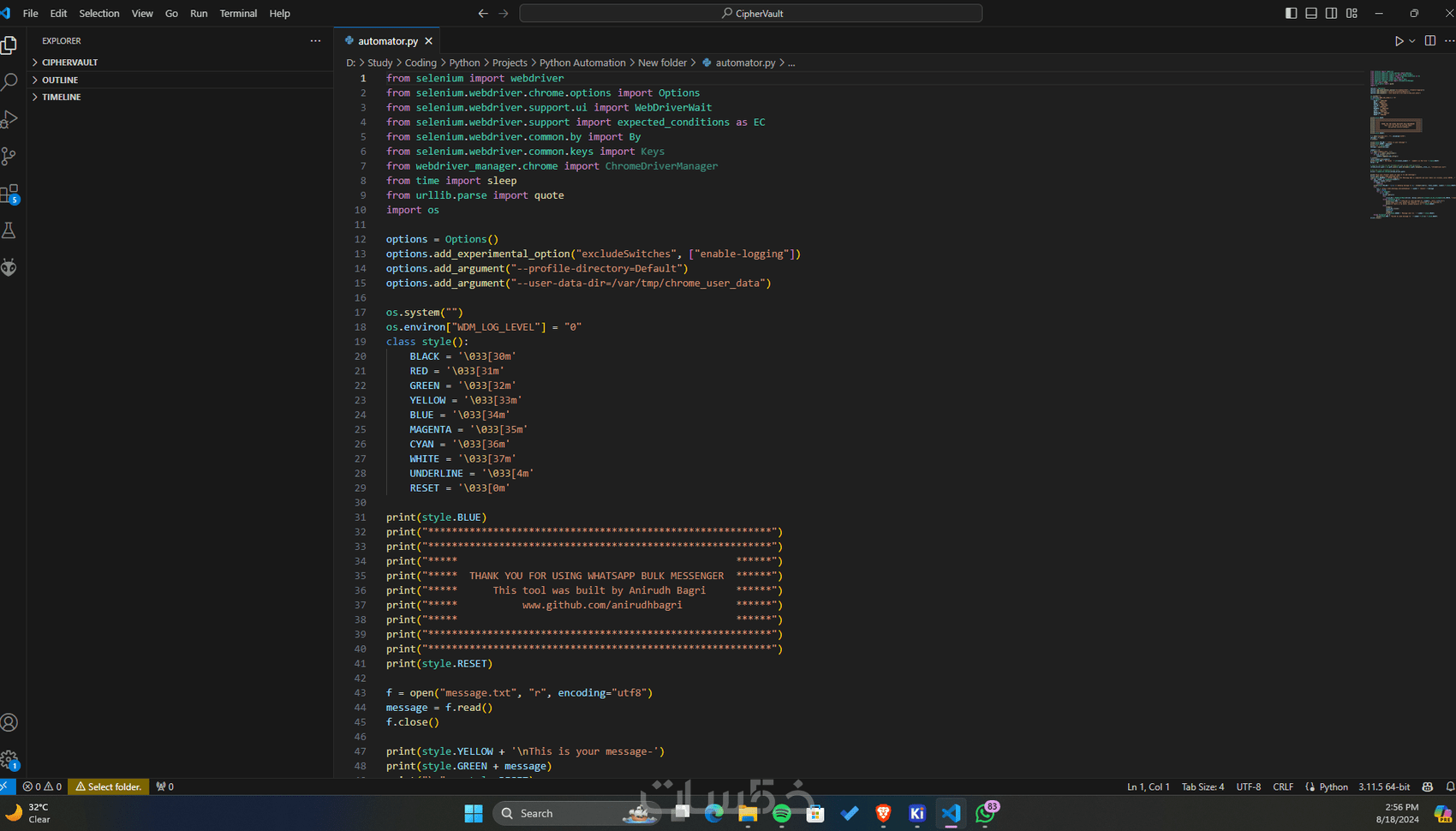Click the Run Python File play button
This screenshot has width=1456, height=831.
click(1399, 41)
